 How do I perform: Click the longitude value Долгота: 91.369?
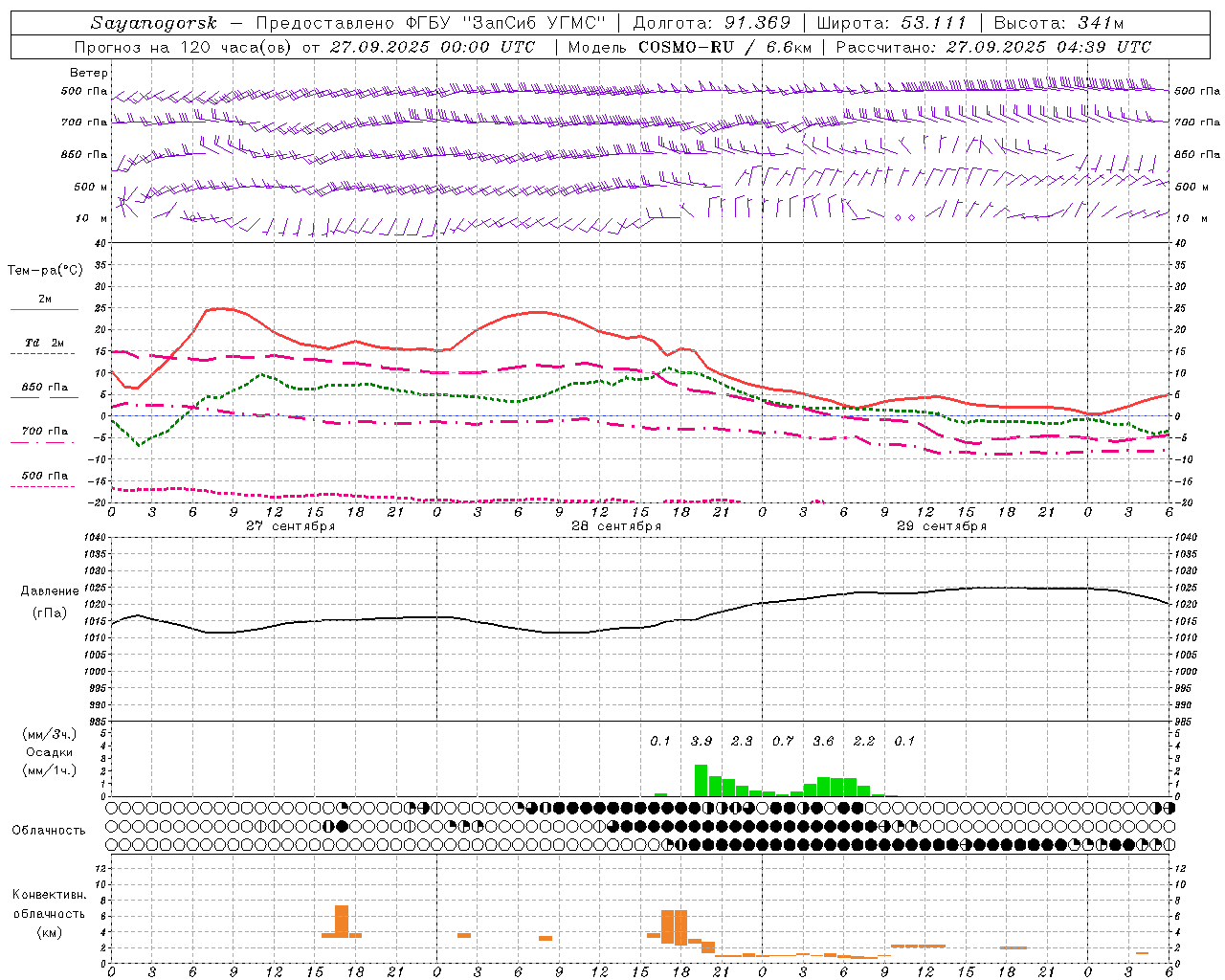tap(712, 23)
